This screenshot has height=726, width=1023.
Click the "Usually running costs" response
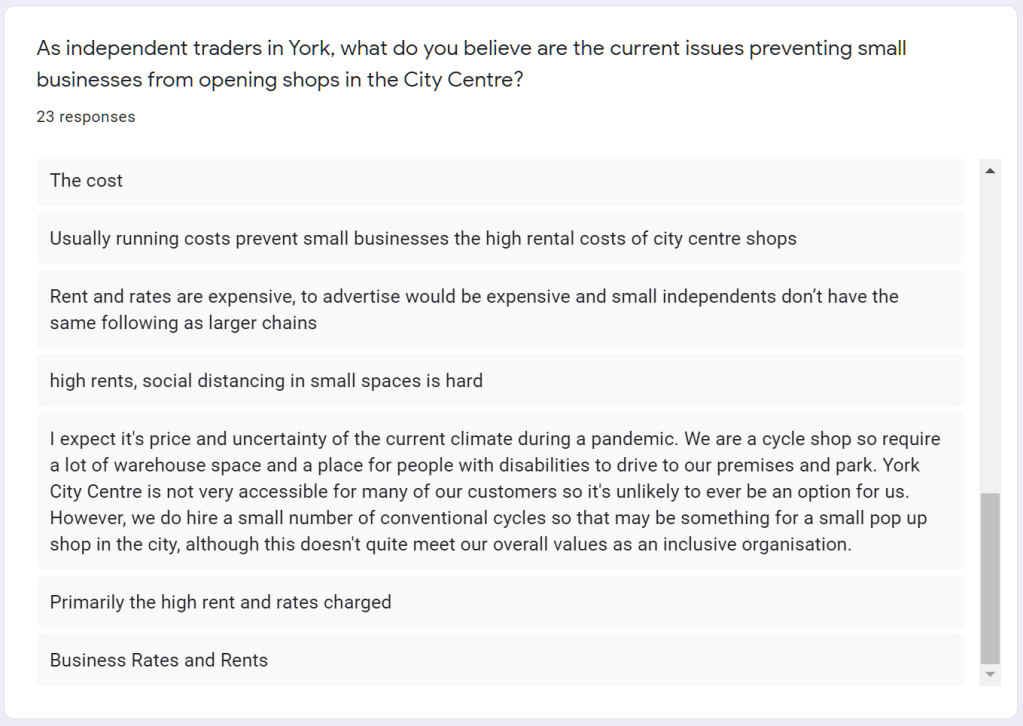click(423, 239)
